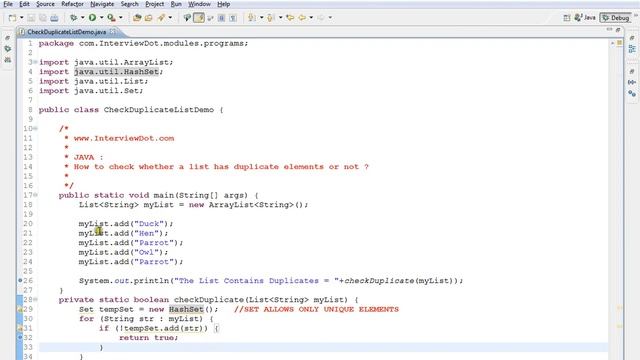640x360 pixels.
Task: Open the File menu
Action: (x=8, y=4)
